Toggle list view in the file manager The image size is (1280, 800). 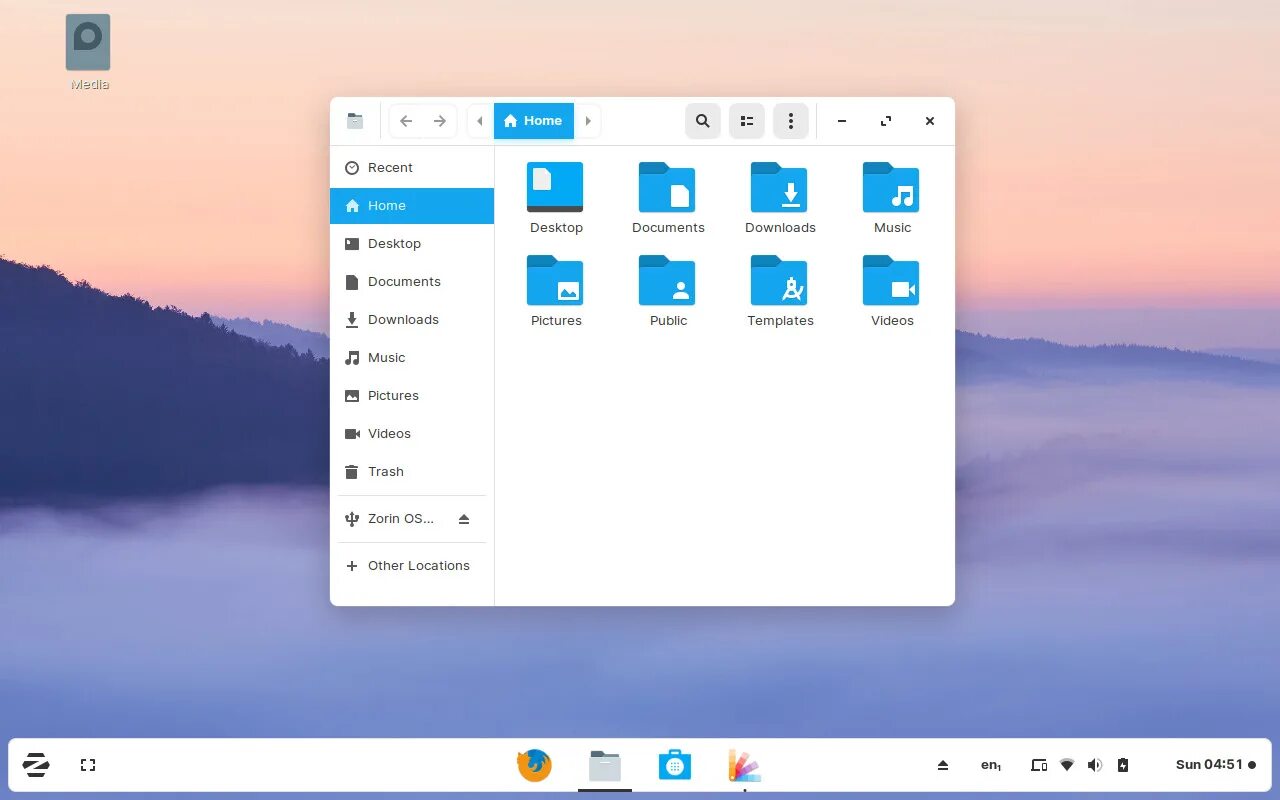pos(747,121)
